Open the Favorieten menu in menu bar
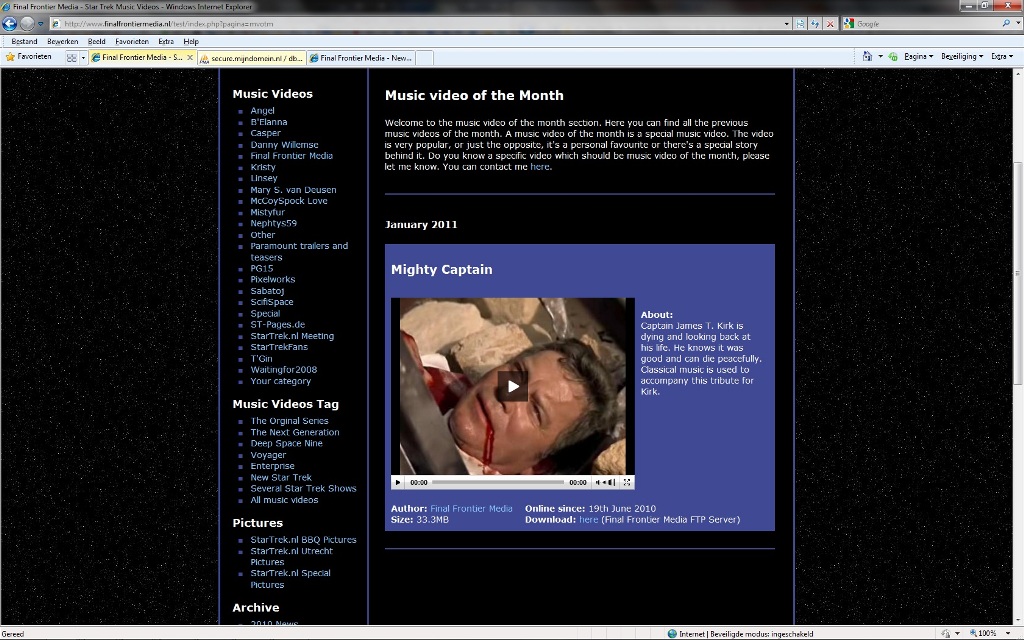This screenshot has width=1024, height=640. [132, 41]
